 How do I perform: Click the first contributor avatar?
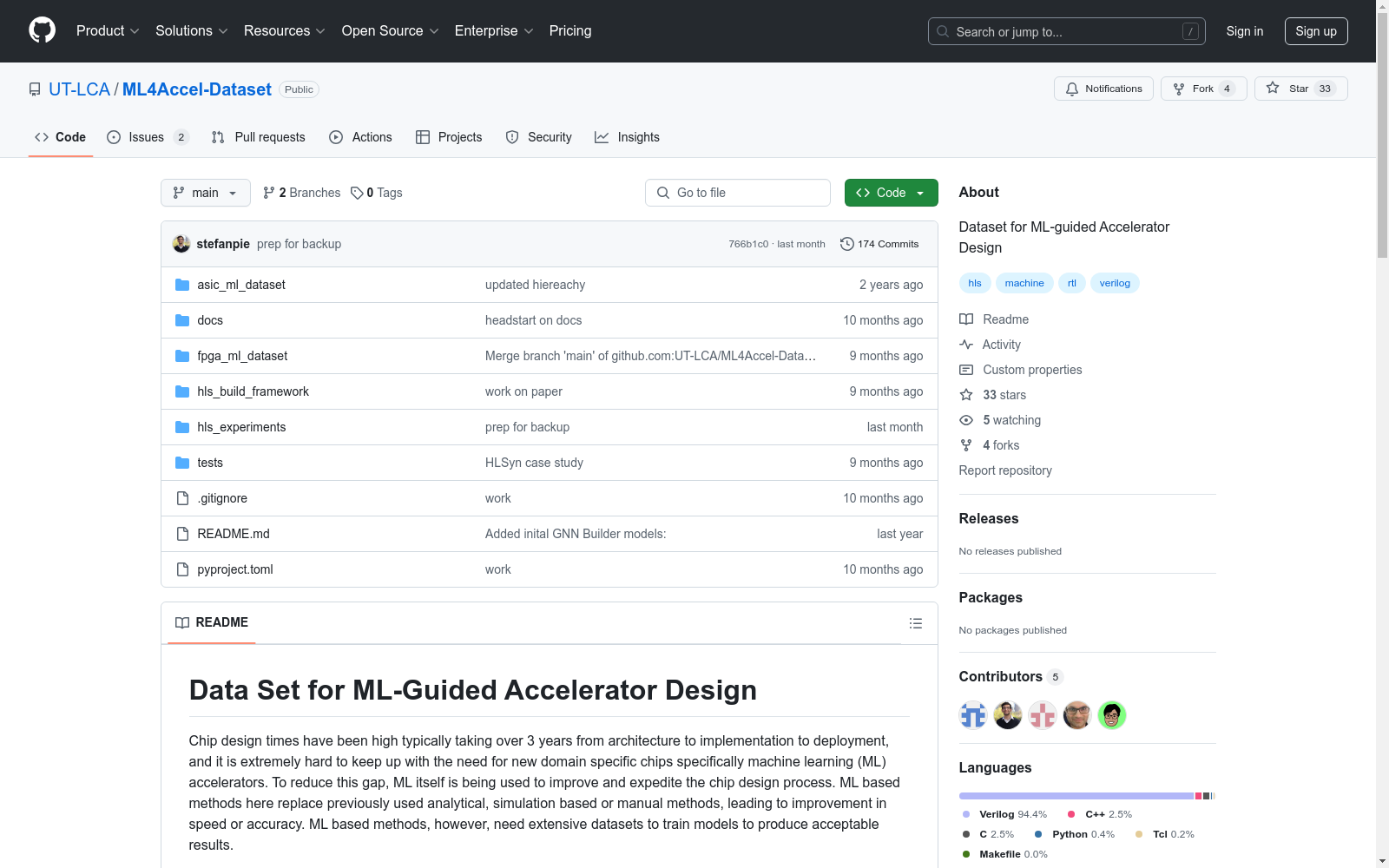973,715
